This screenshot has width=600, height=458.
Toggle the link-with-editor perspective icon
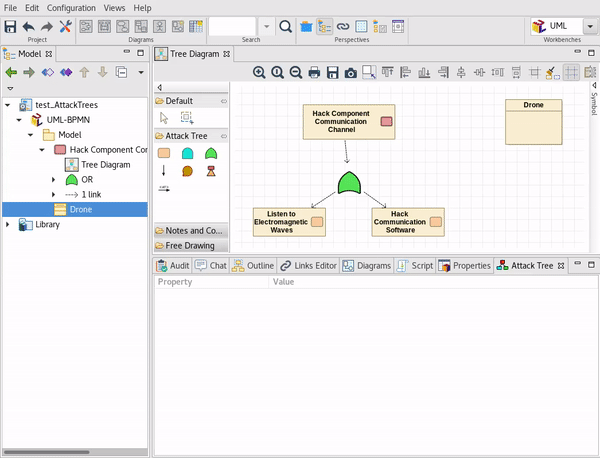click(x=342, y=26)
